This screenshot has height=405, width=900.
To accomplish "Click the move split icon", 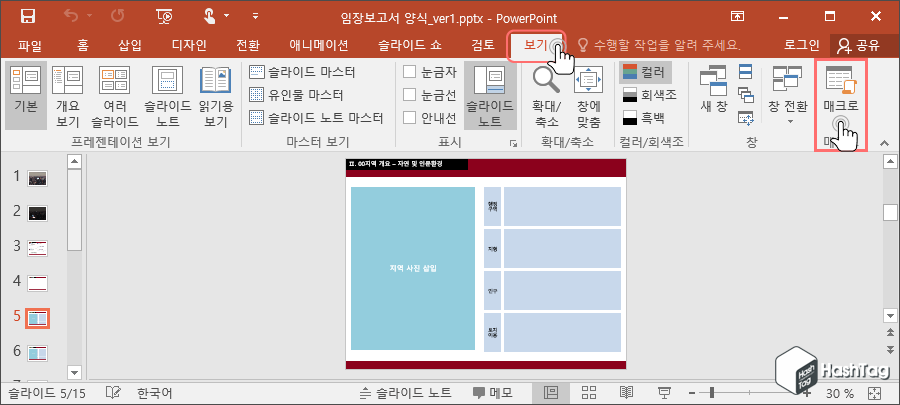I will coord(745,118).
